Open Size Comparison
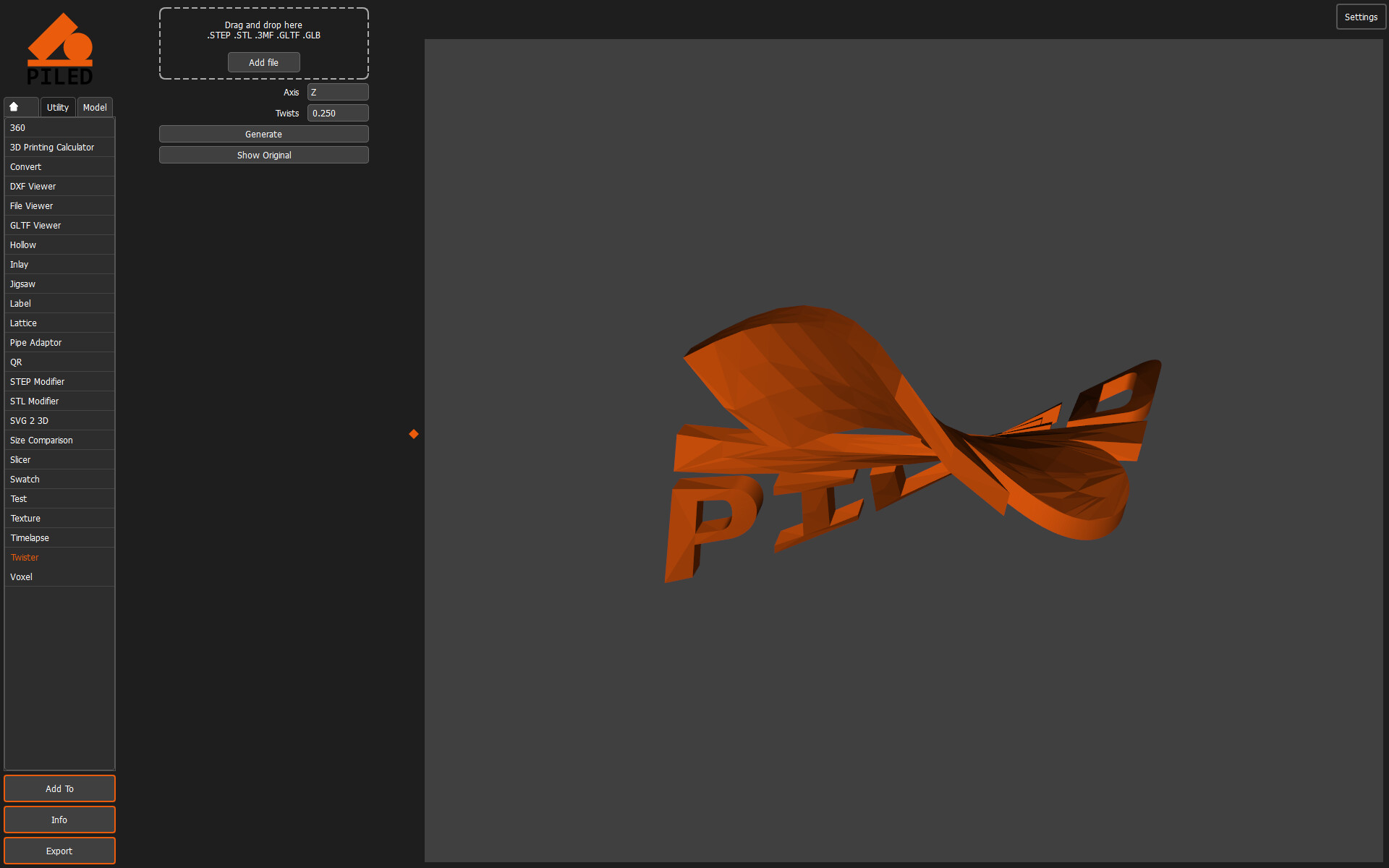Viewport: 1389px width, 868px height. point(59,441)
